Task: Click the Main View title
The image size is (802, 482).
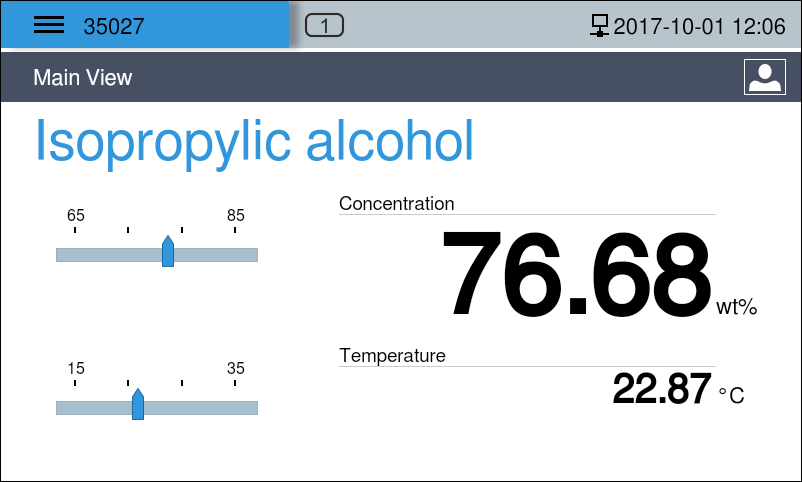Action: click(x=82, y=77)
